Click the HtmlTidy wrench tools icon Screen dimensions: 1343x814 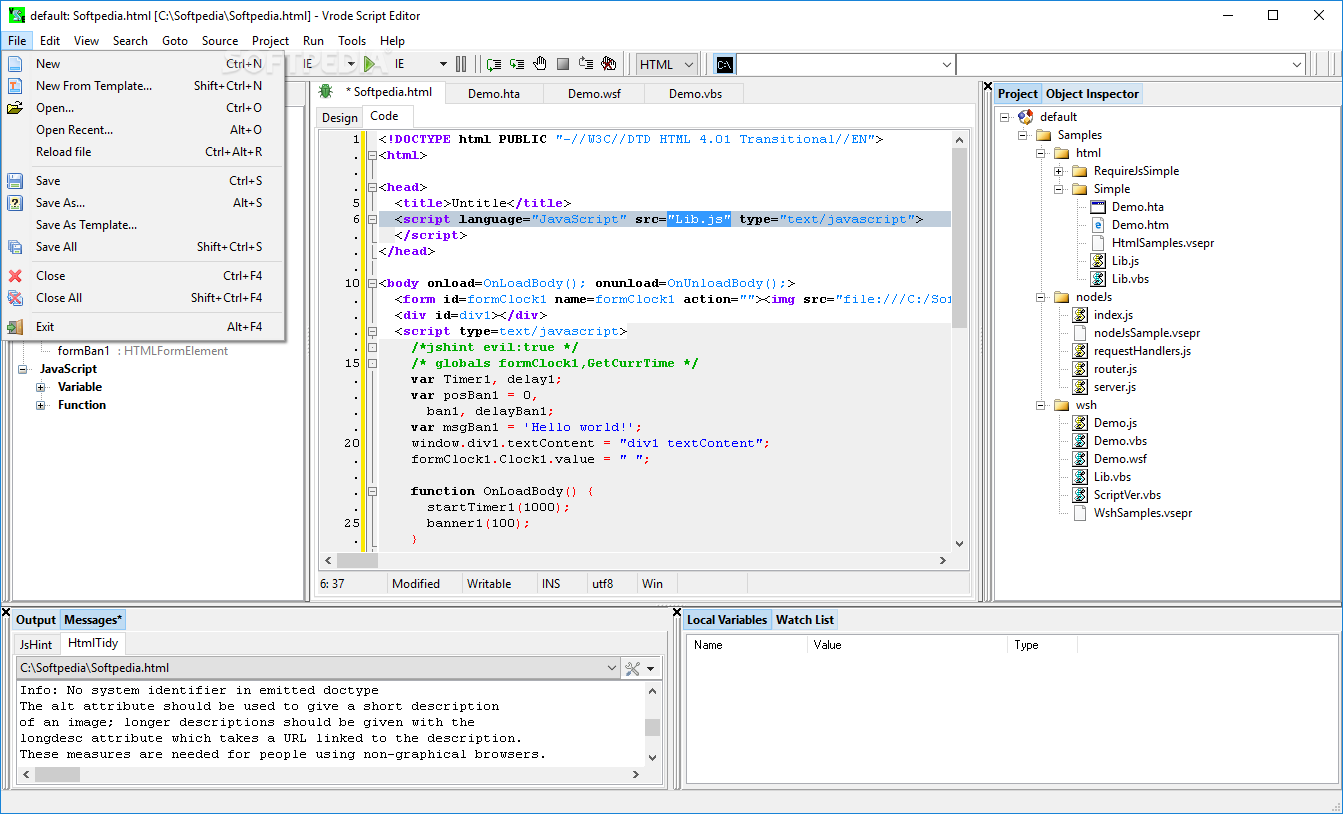(x=632, y=668)
